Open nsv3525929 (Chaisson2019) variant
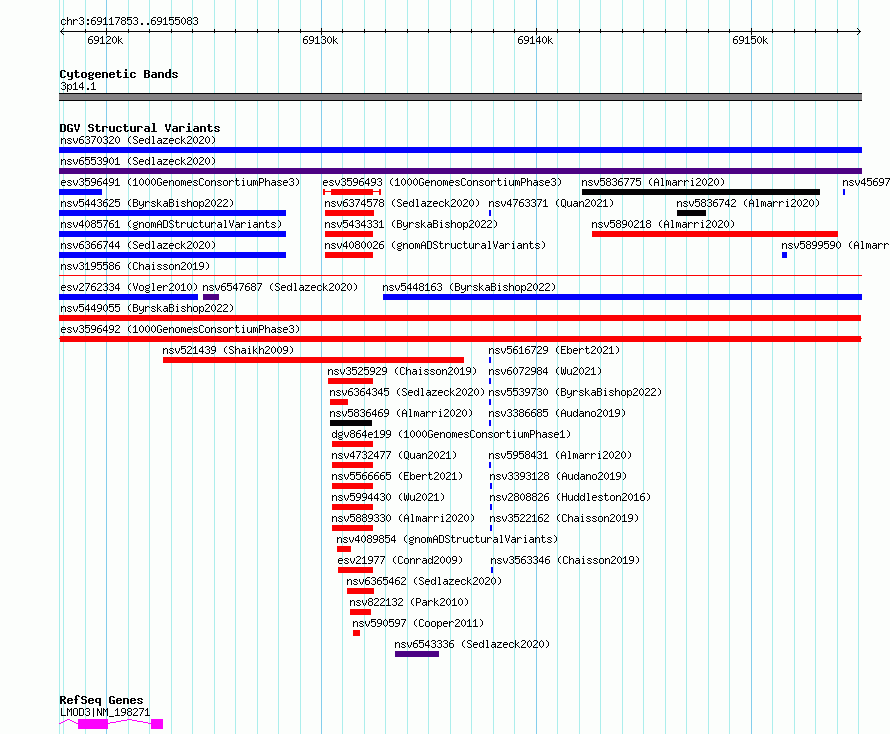This screenshot has width=890, height=734. (x=402, y=371)
